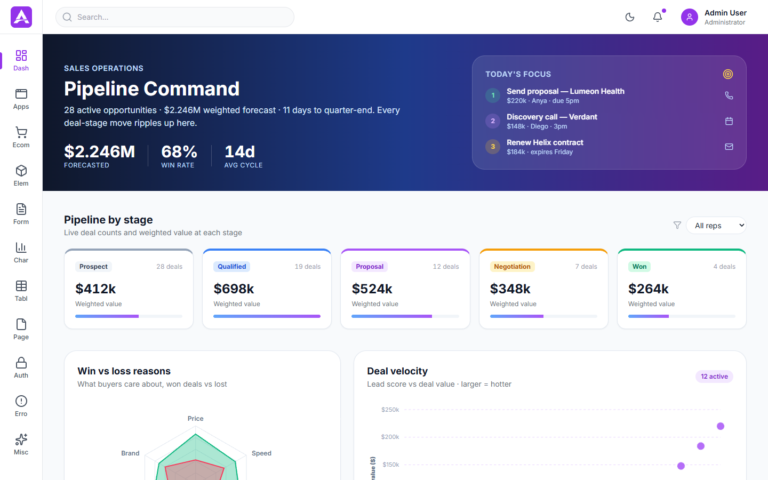This screenshot has height=480, width=768.
Task: Toggle dark mode moon icon
Action: click(x=630, y=17)
